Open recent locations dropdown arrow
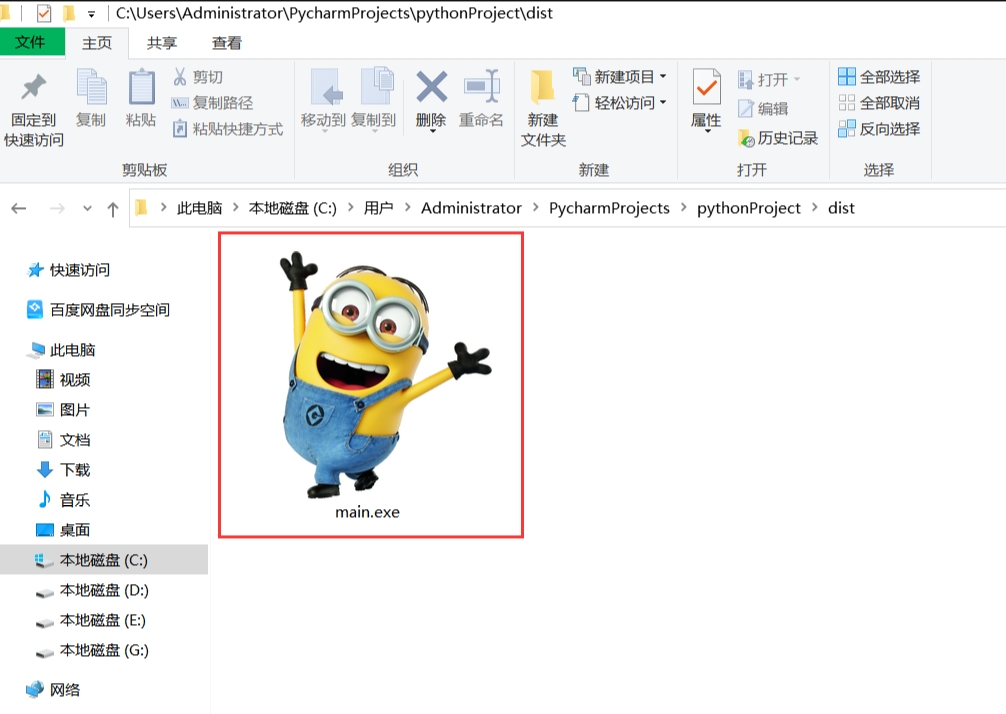The image size is (1006, 714). [87, 209]
